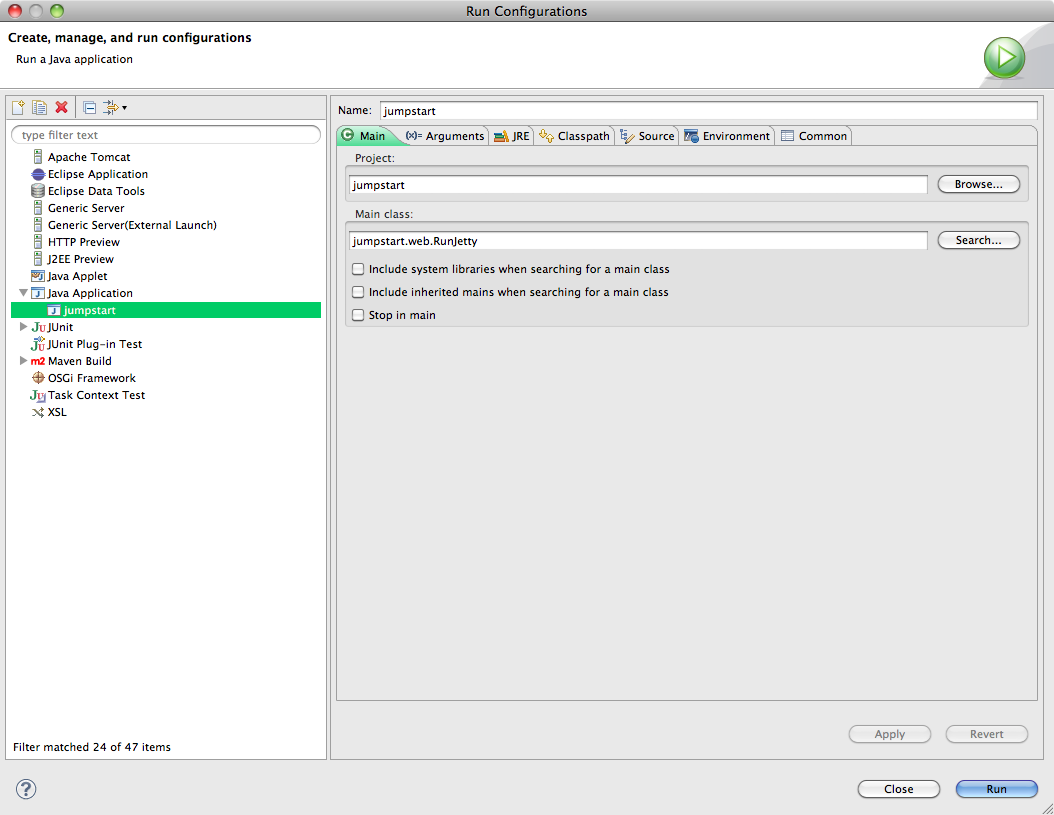1054x815 pixels.
Task: Collapse the Java Application tree node
Action: (24, 293)
